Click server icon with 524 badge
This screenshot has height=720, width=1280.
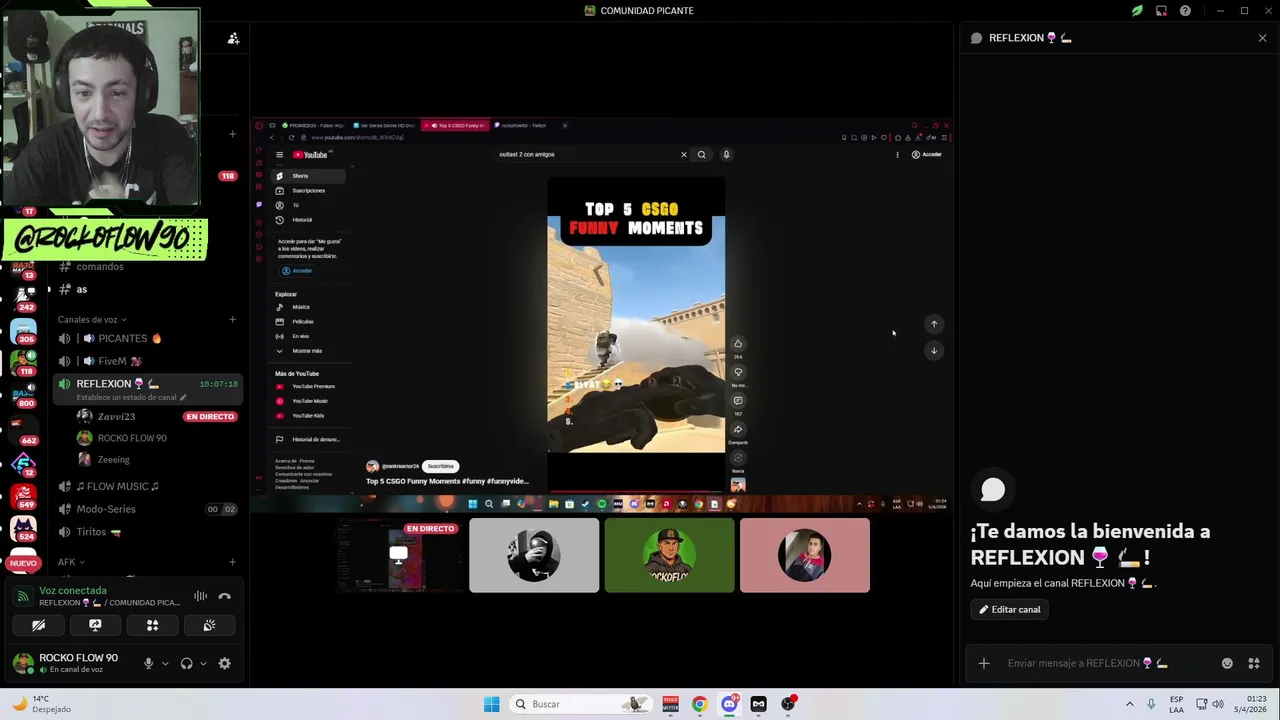23,527
